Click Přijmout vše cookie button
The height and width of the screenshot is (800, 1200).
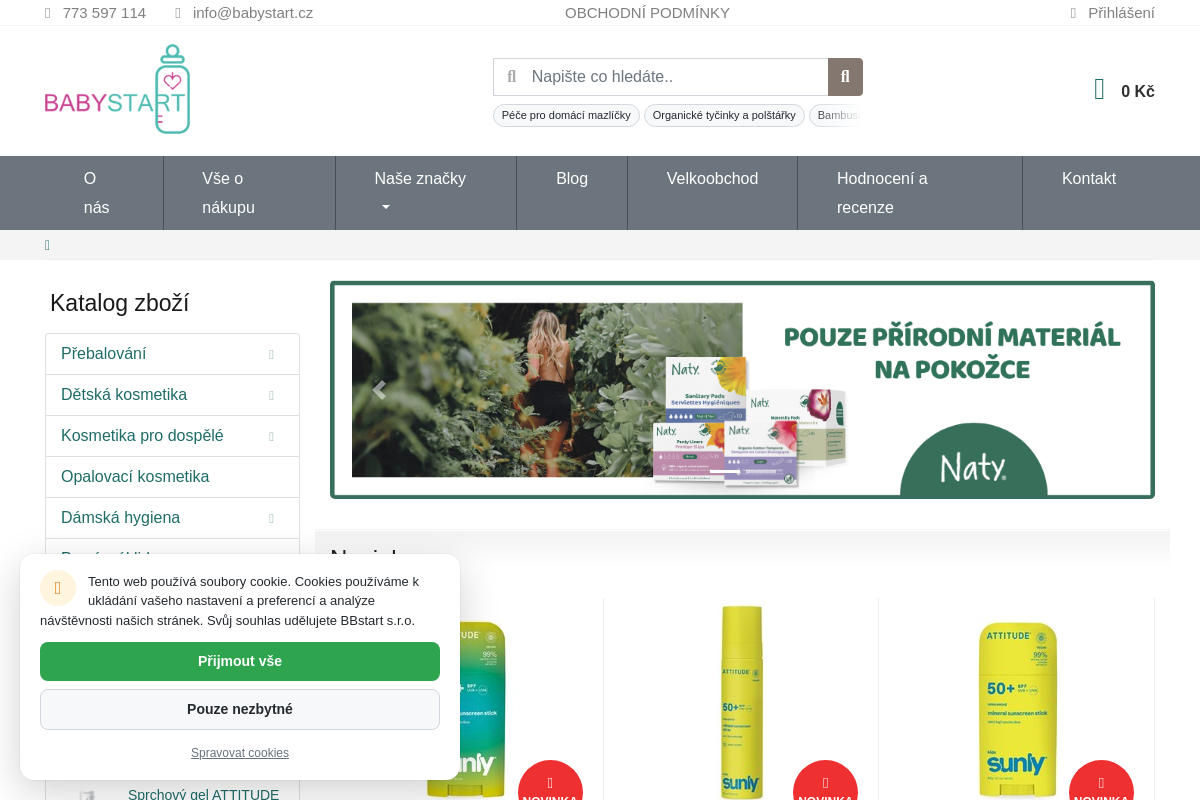[x=240, y=661]
